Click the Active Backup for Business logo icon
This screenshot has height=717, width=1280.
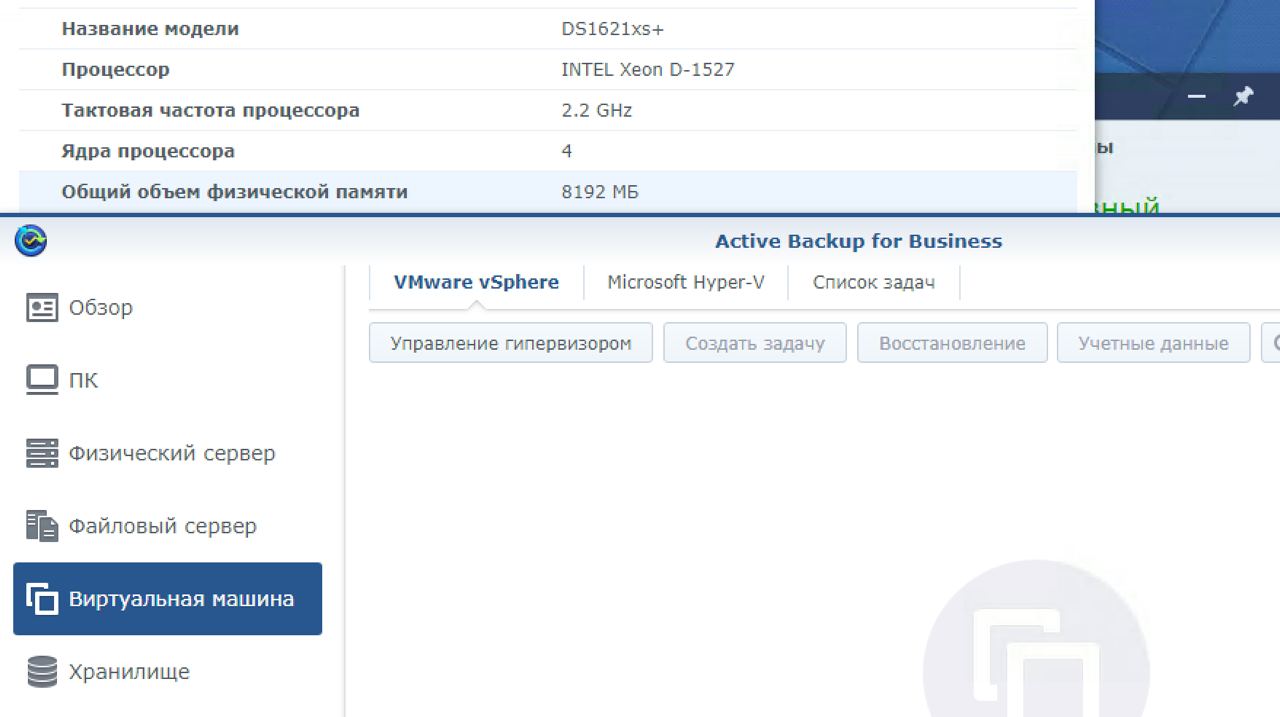pyautogui.click(x=31, y=241)
